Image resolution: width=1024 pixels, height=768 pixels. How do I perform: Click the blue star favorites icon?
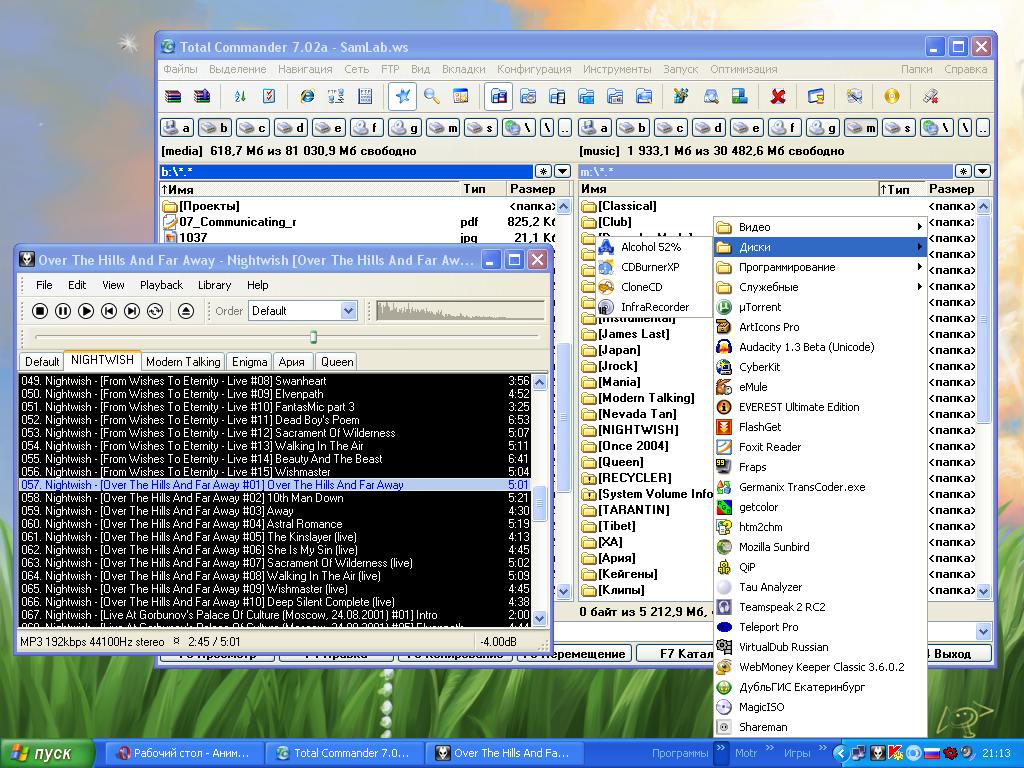coord(402,97)
